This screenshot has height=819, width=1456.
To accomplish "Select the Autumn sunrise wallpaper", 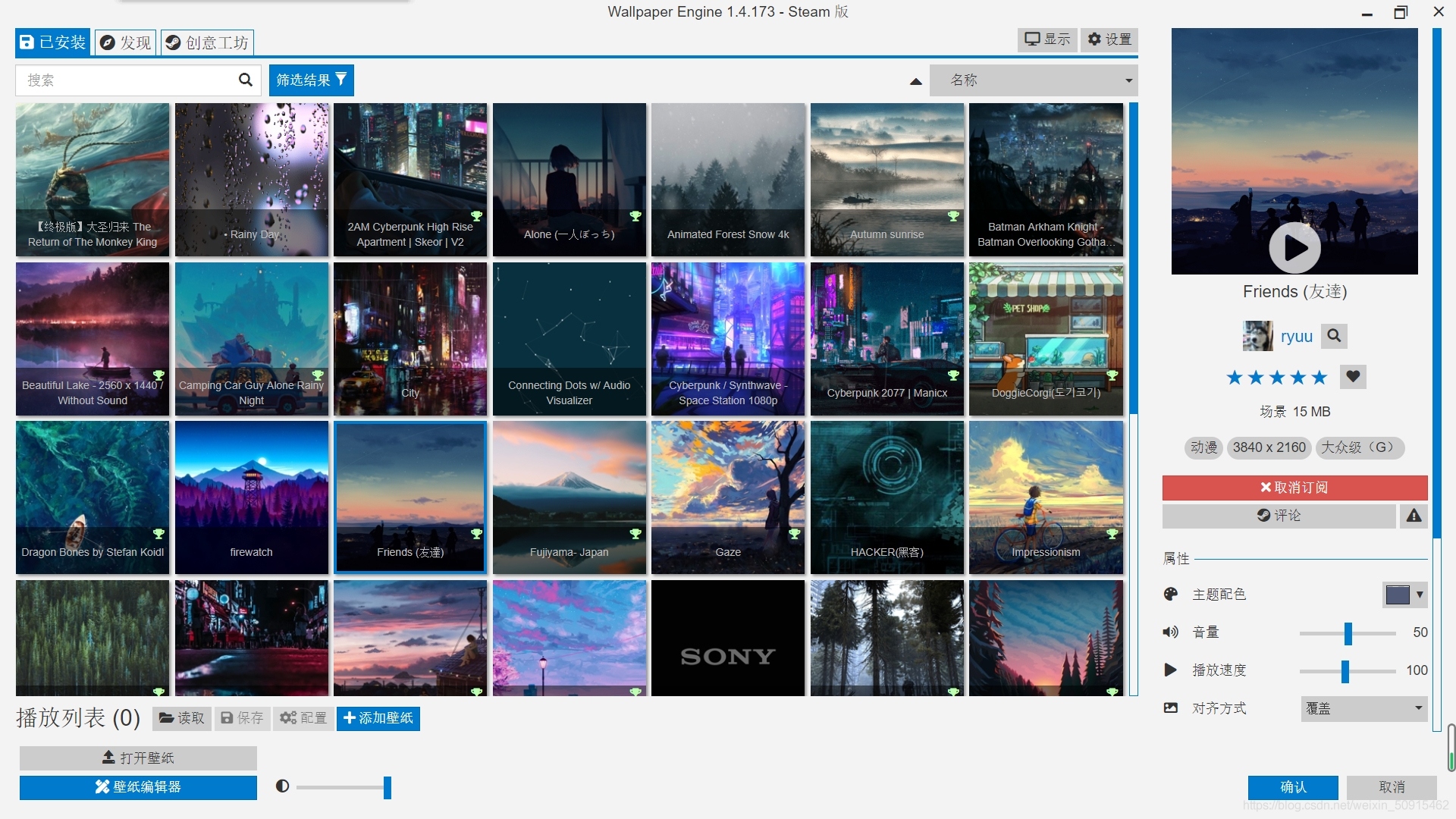I will [887, 180].
